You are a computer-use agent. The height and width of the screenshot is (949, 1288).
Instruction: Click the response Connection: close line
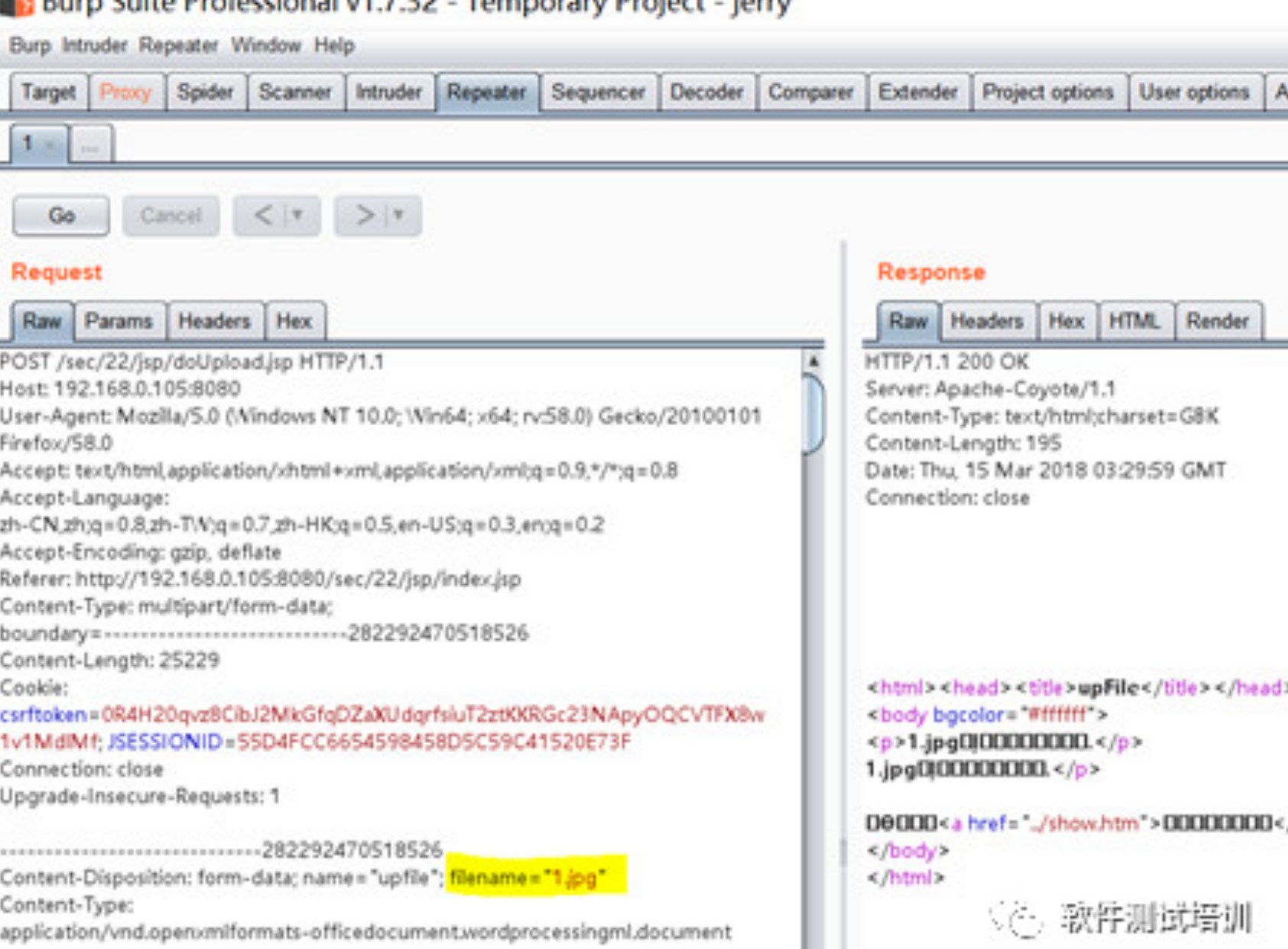pos(948,498)
